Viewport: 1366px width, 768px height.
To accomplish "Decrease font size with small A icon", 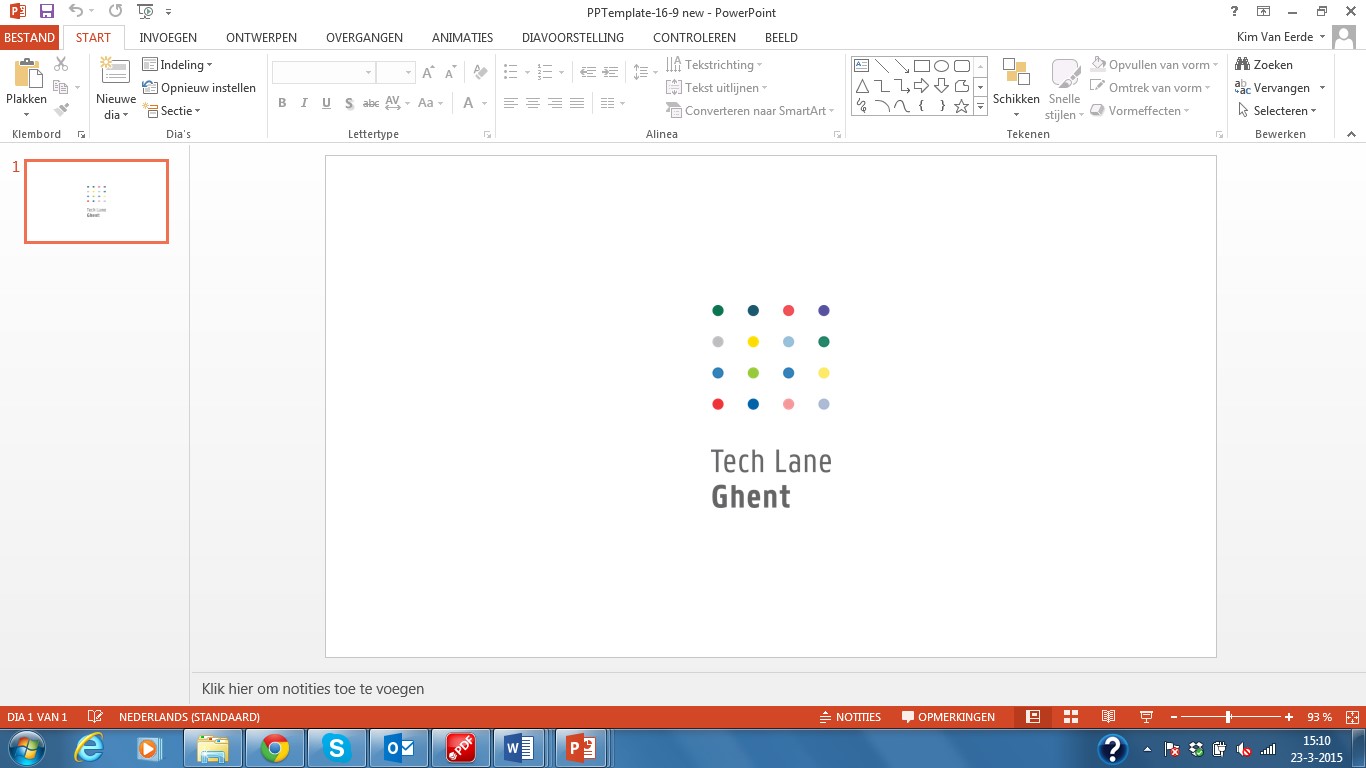I will click(450, 72).
